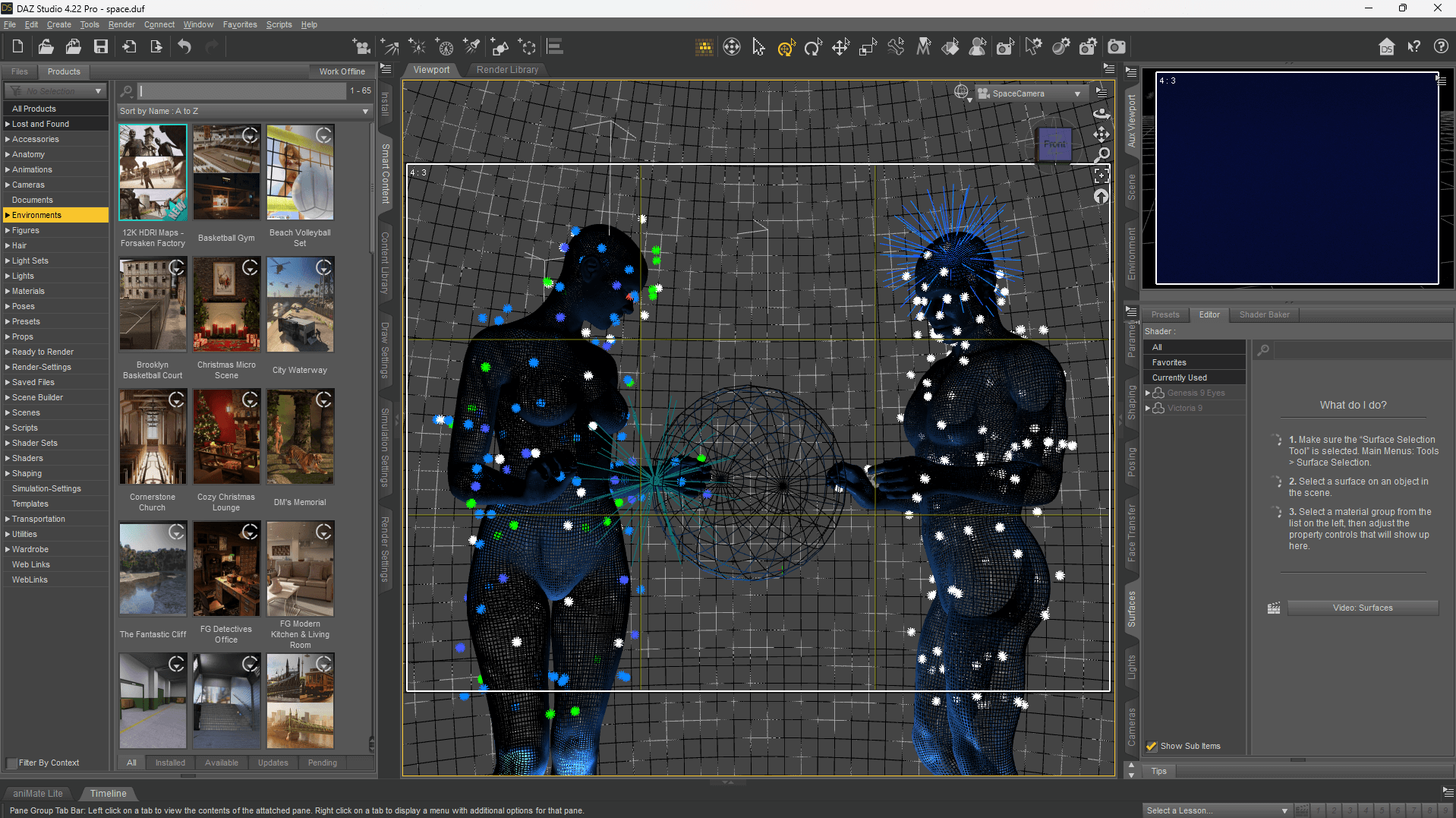
Task: Create a new null object icon
Action: coord(527,47)
